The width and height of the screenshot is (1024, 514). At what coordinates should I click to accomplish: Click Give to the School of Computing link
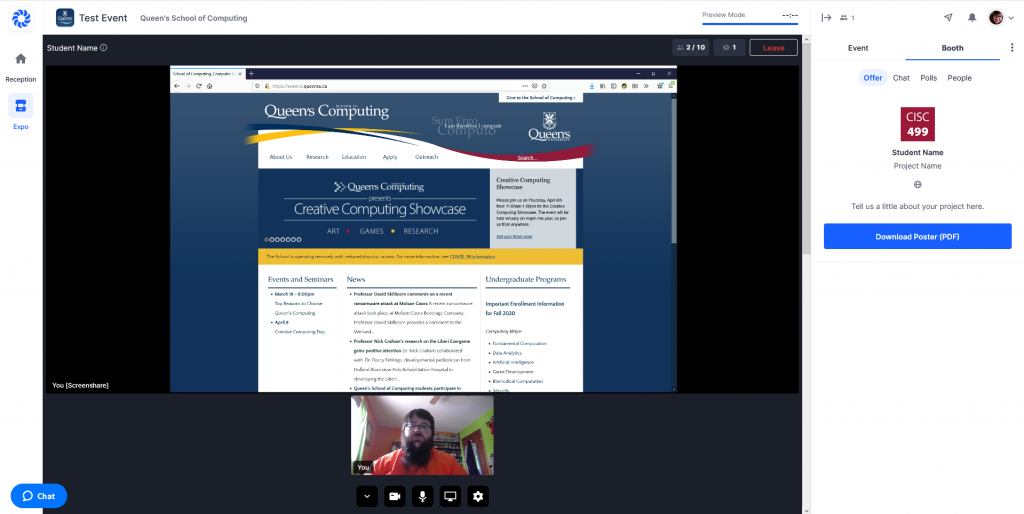pyautogui.click(x=541, y=97)
